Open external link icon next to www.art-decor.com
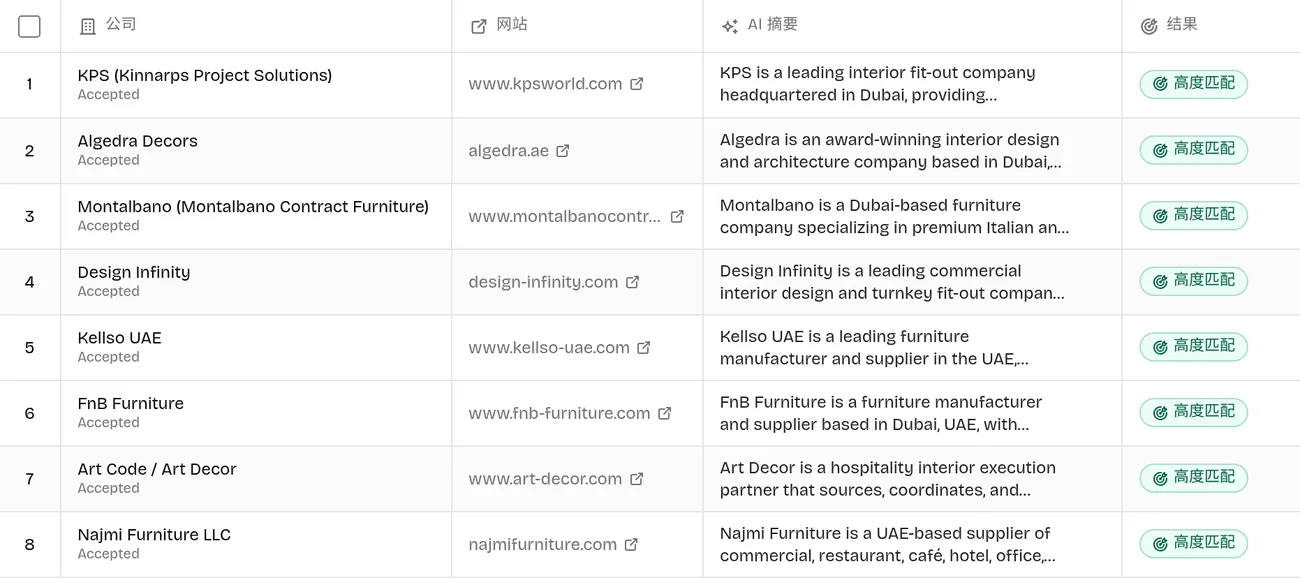This screenshot has height=578, width=1300. (x=637, y=479)
